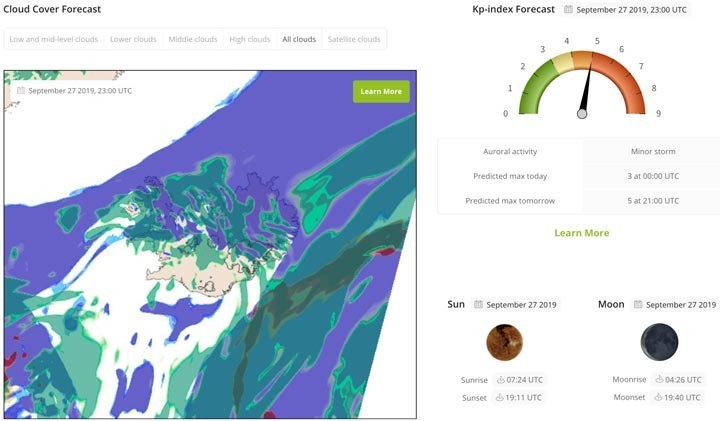Show the Middle clouds layer
Viewport: 720px width, 421px height.
(x=192, y=40)
